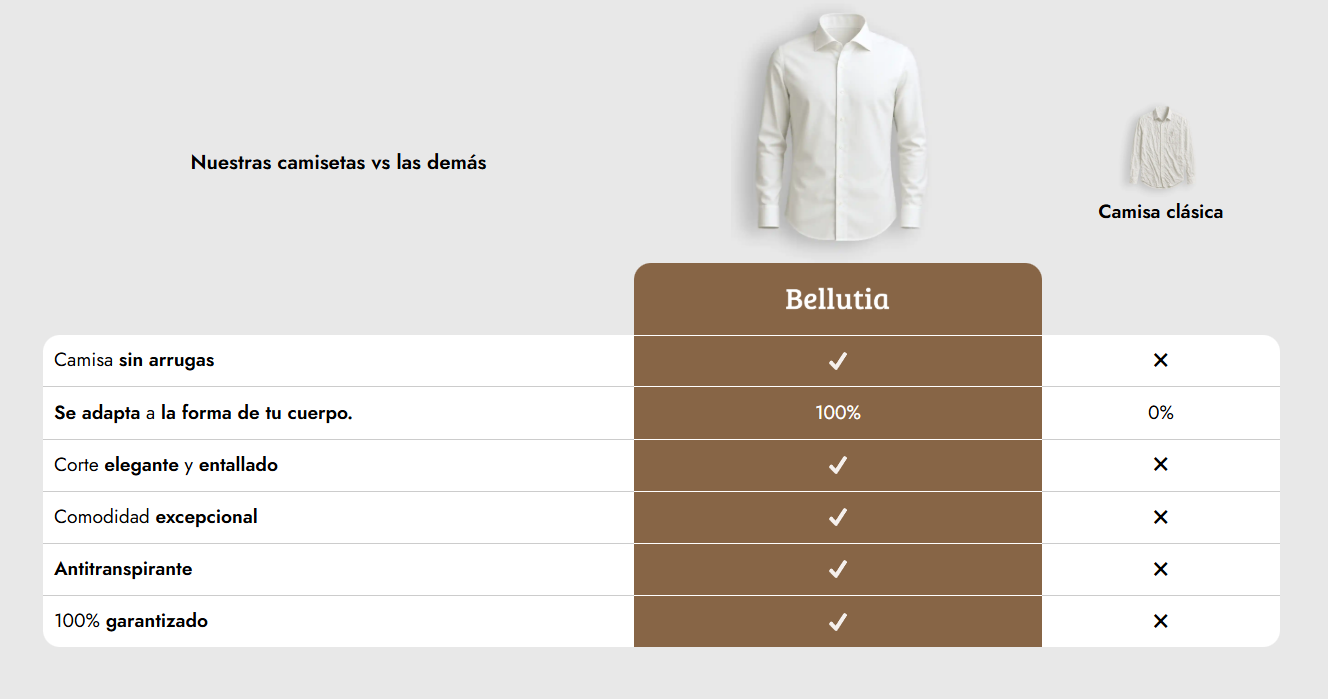Click the 100% value in Bellutia column
1328x699 pixels.
coord(838,412)
